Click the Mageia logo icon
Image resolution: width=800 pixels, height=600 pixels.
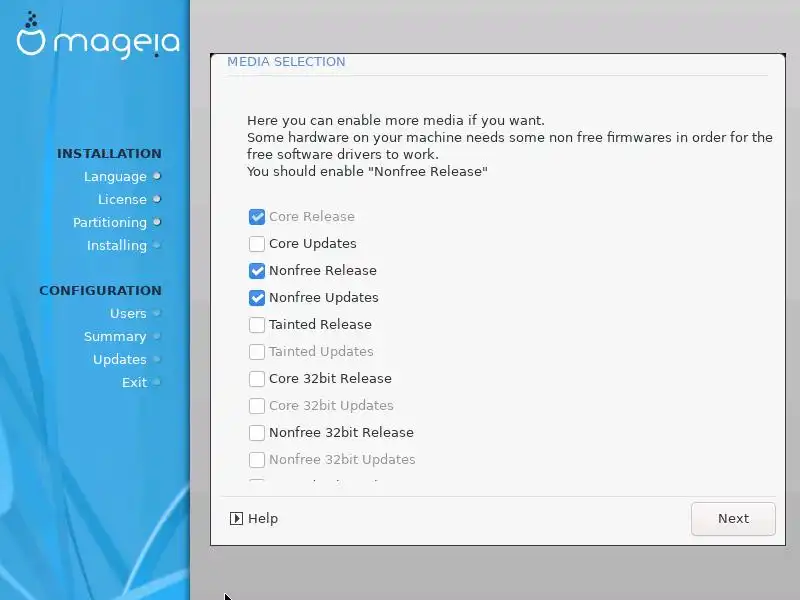(31, 34)
